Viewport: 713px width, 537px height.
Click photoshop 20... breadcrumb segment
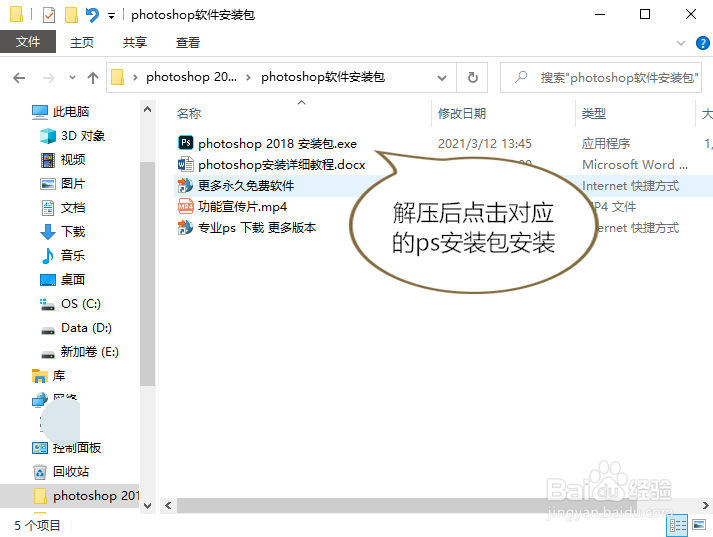click(x=191, y=77)
